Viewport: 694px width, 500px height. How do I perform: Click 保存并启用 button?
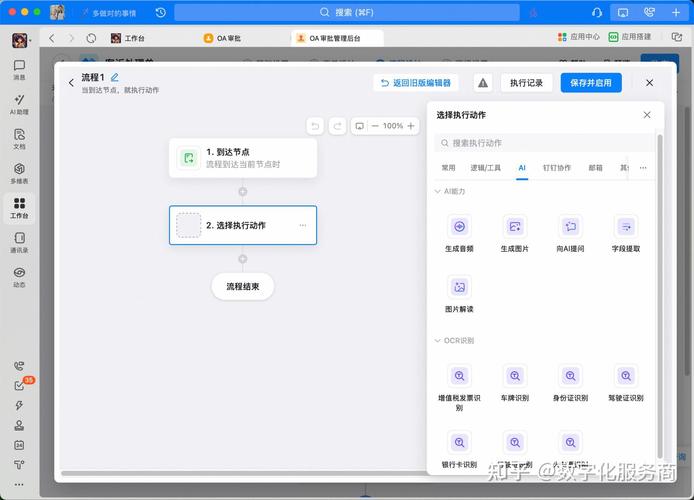click(x=591, y=83)
